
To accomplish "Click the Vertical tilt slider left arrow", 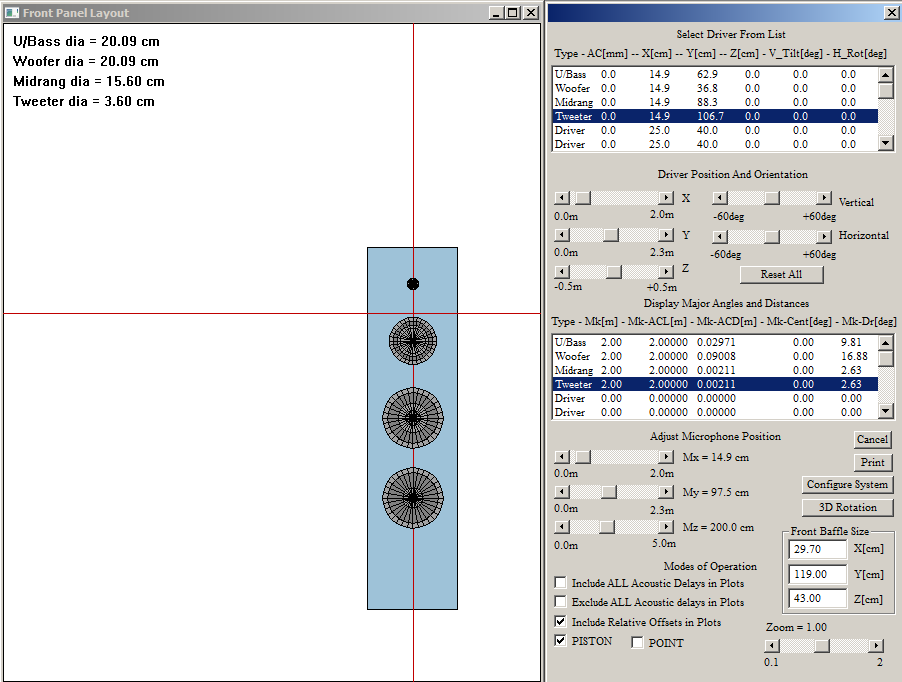I will 720,198.
